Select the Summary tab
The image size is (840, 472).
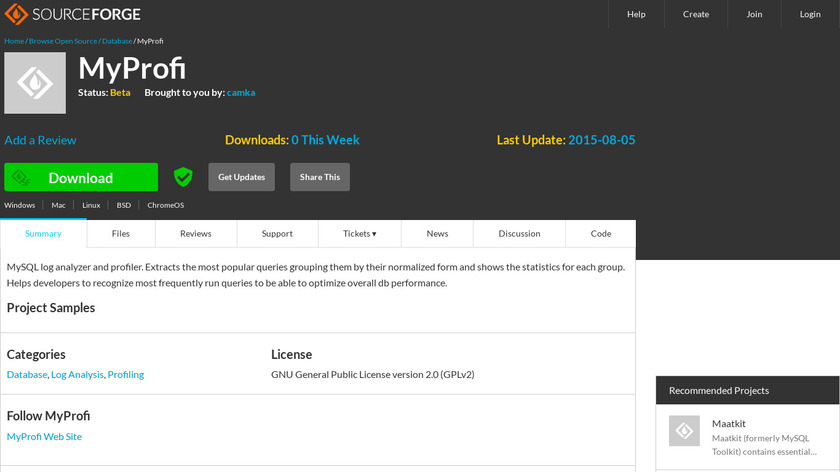click(x=43, y=234)
